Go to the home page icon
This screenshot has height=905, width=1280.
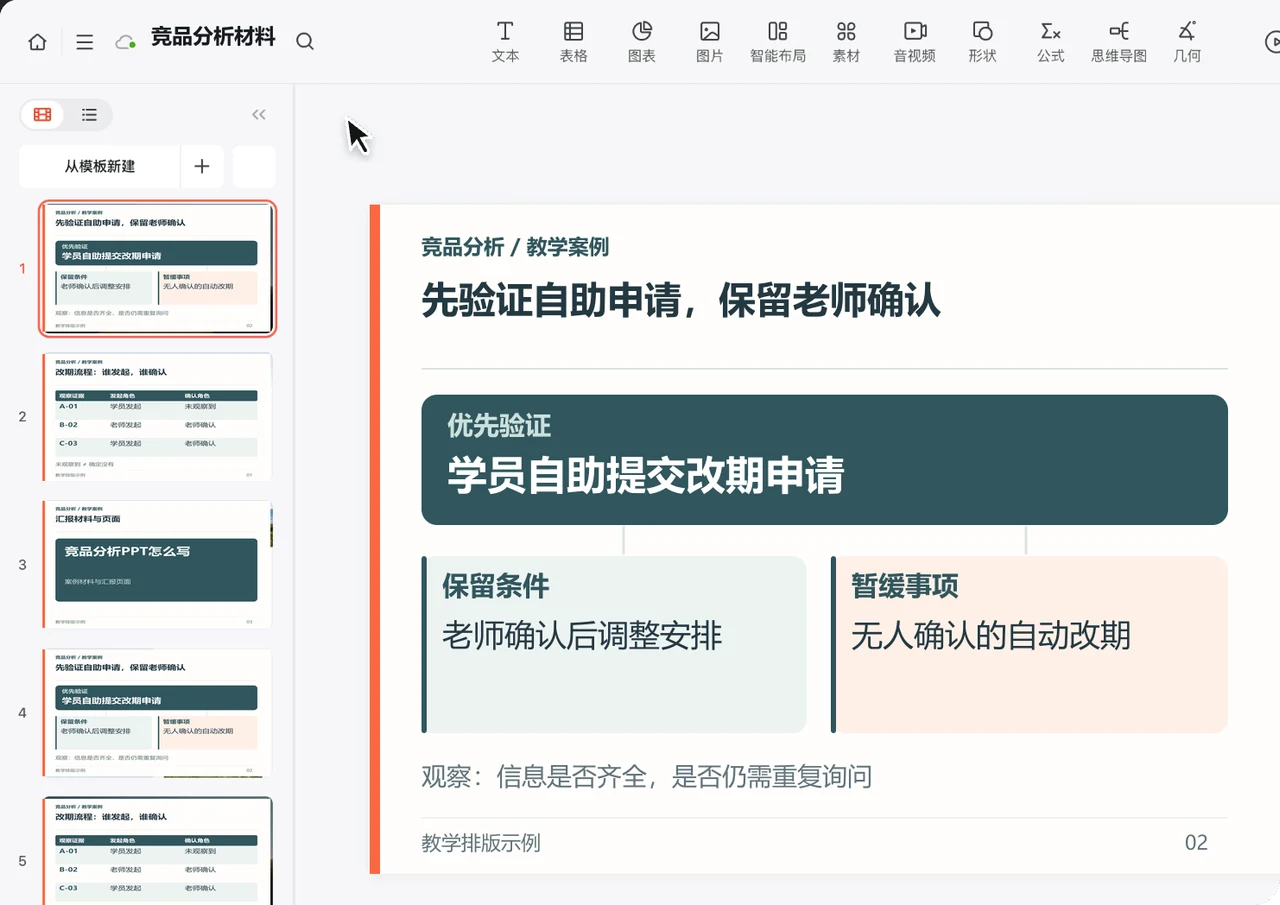coord(37,42)
